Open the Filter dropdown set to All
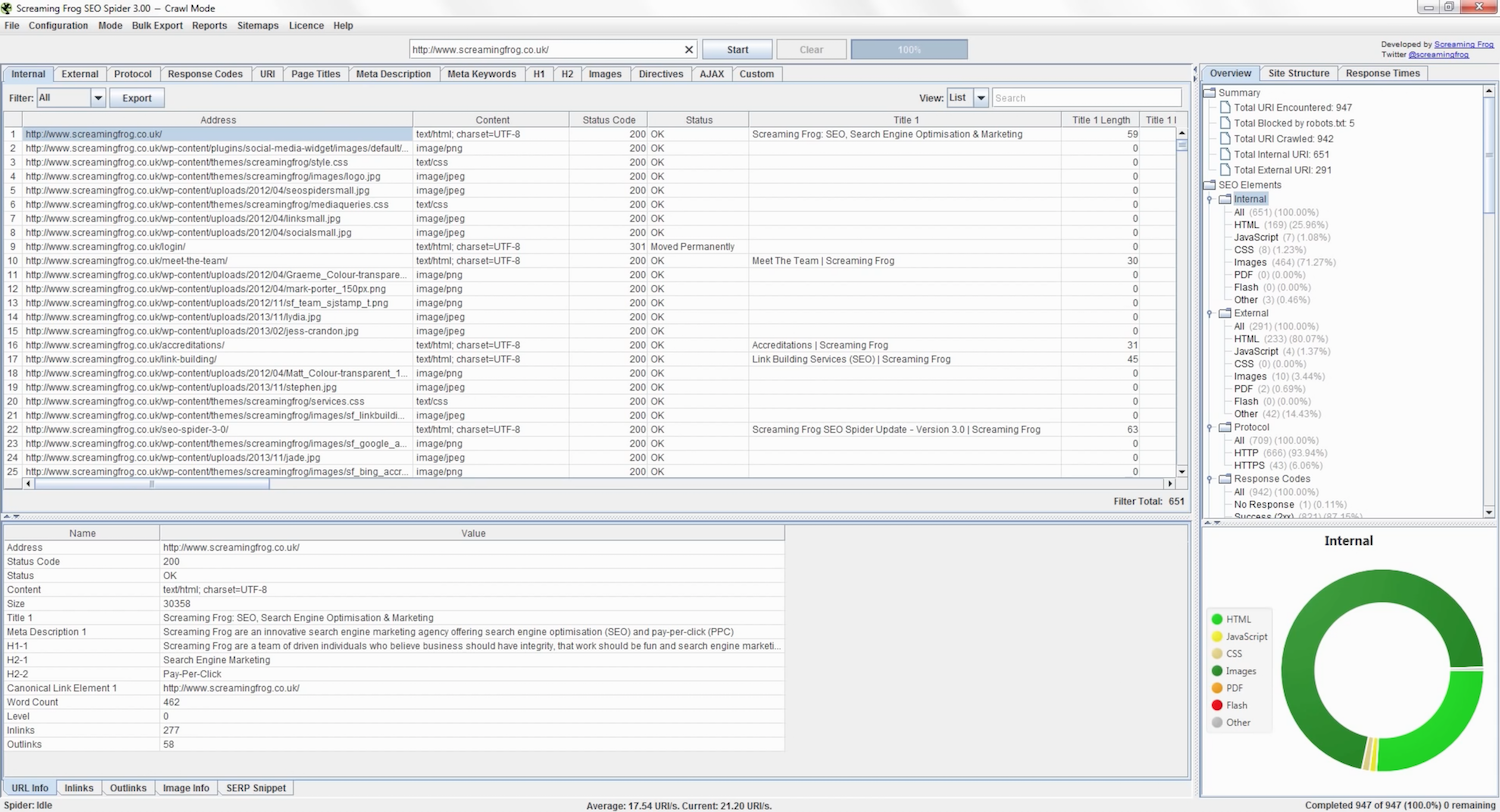 (71, 98)
